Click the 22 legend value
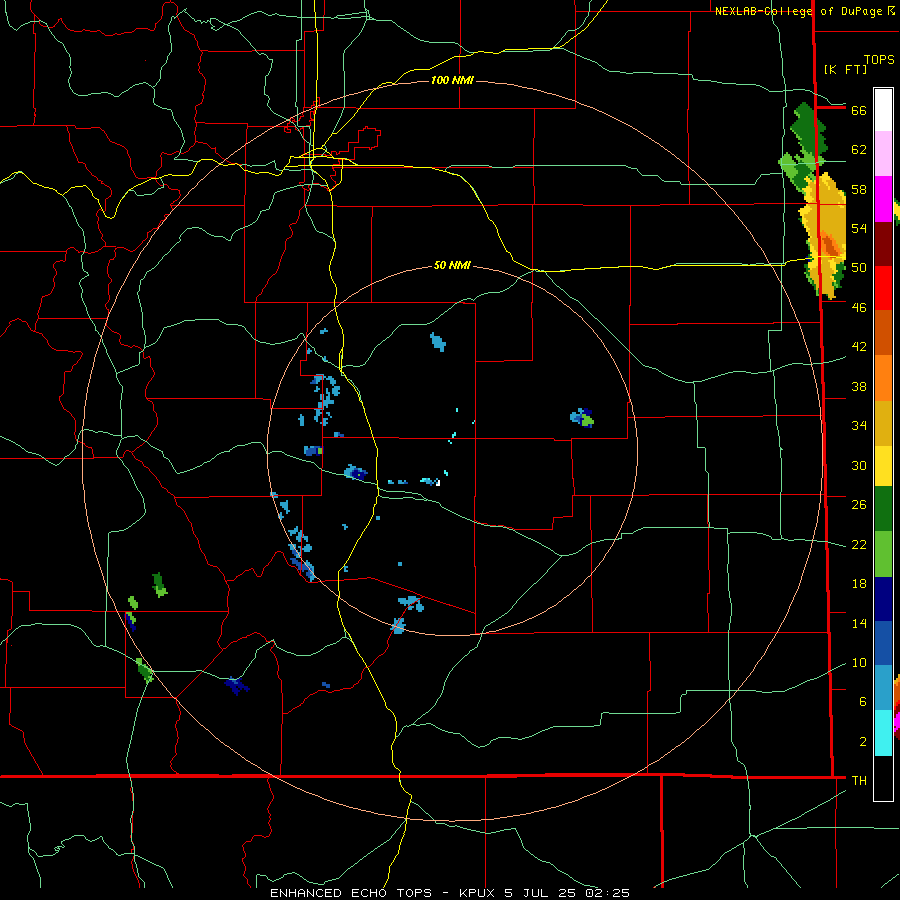Image resolution: width=900 pixels, height=900 pixels. point(859,545)
